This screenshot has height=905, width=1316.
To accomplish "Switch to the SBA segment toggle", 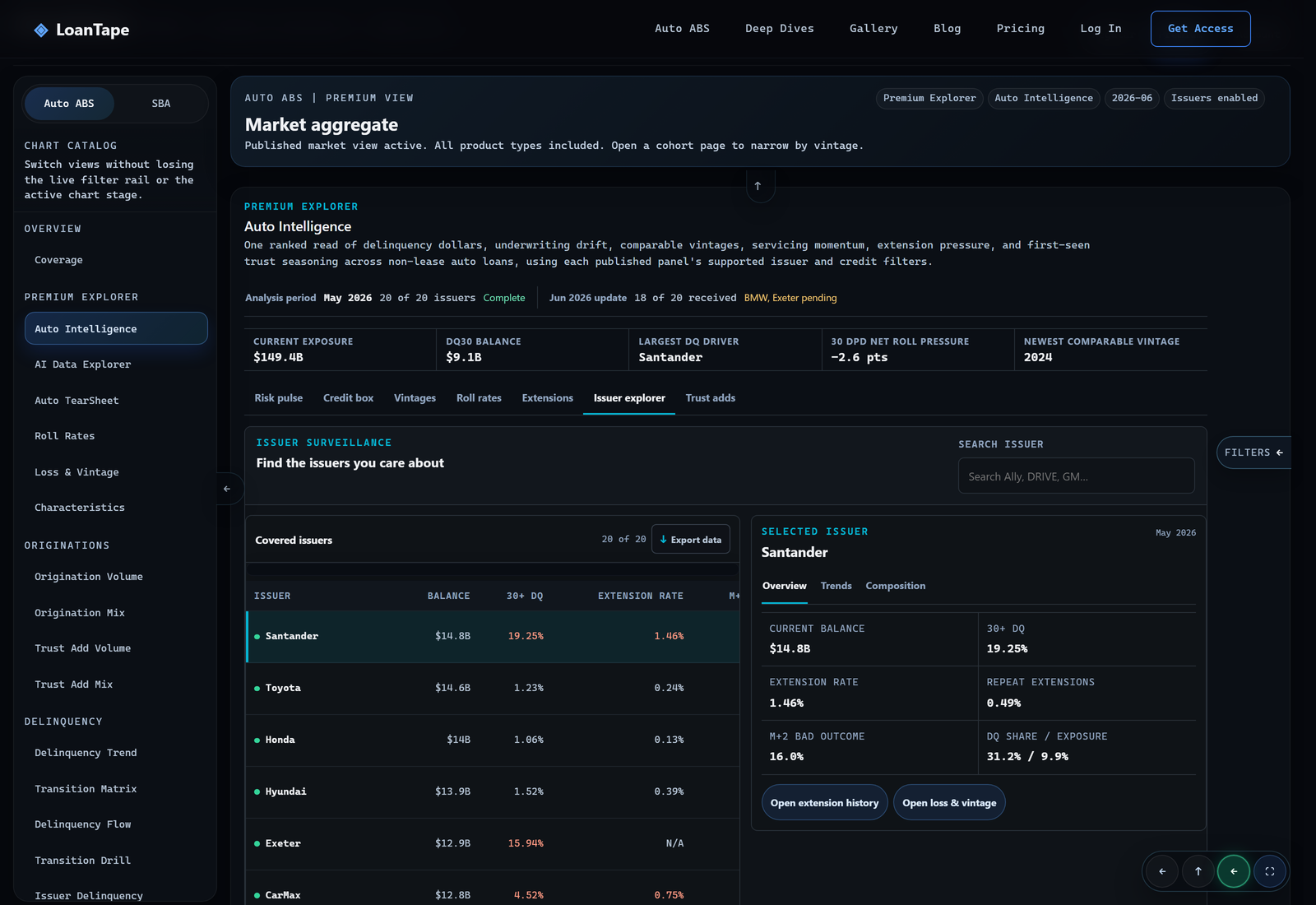I will click(161, 104).
